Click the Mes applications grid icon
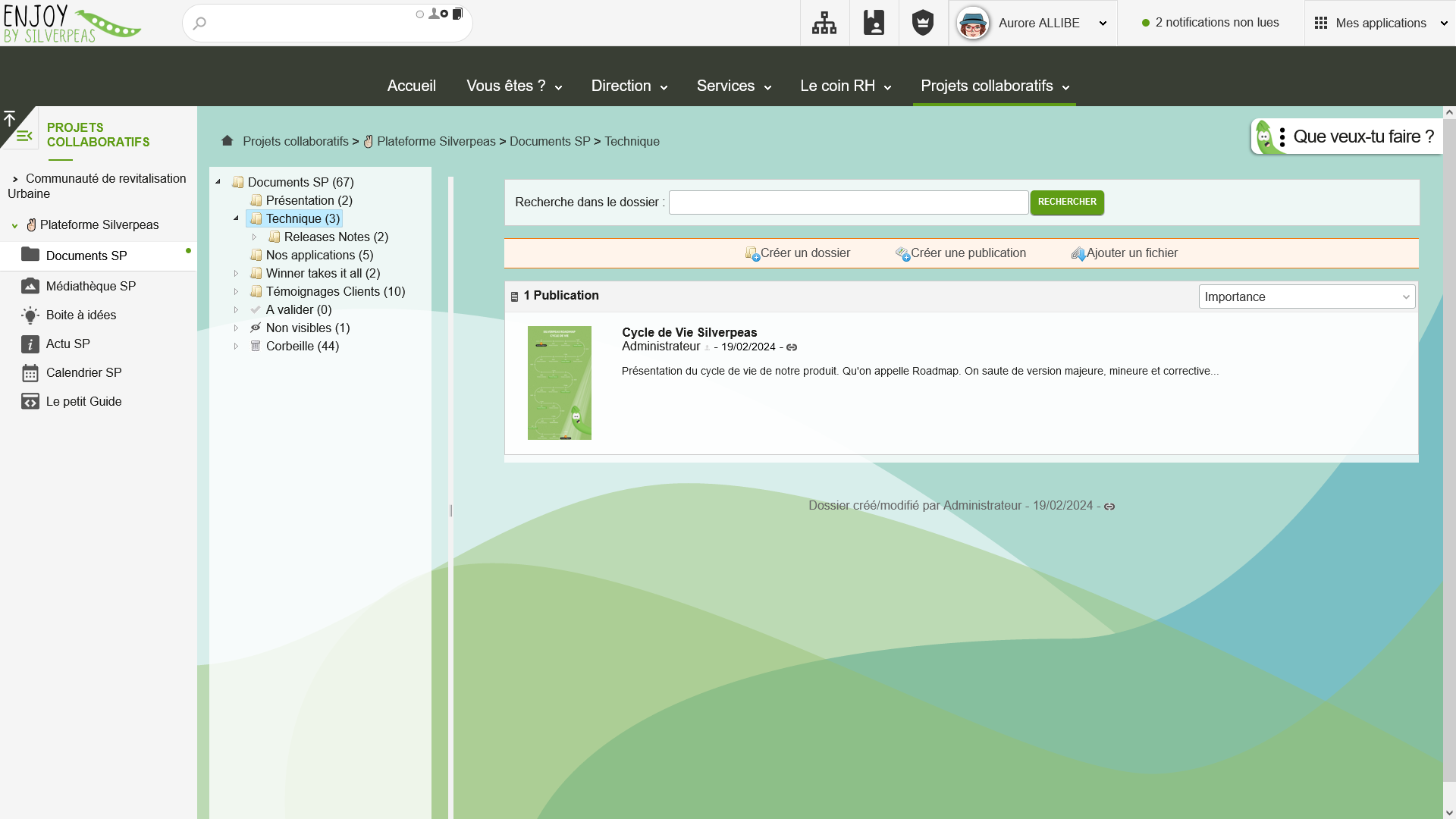This screenshot has height=819, width=1456. [1321, 23]
